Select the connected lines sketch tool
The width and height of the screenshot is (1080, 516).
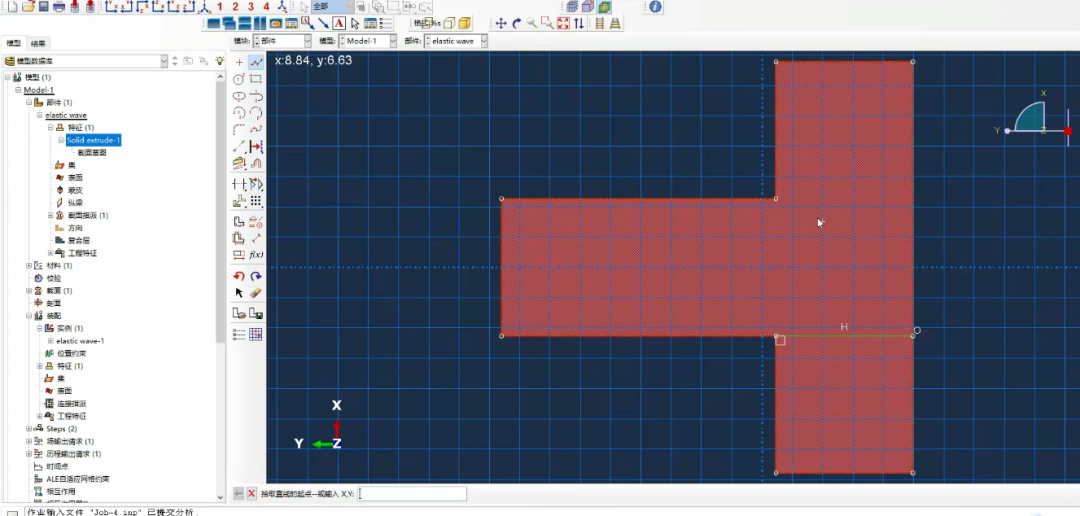tap(256, 63)
